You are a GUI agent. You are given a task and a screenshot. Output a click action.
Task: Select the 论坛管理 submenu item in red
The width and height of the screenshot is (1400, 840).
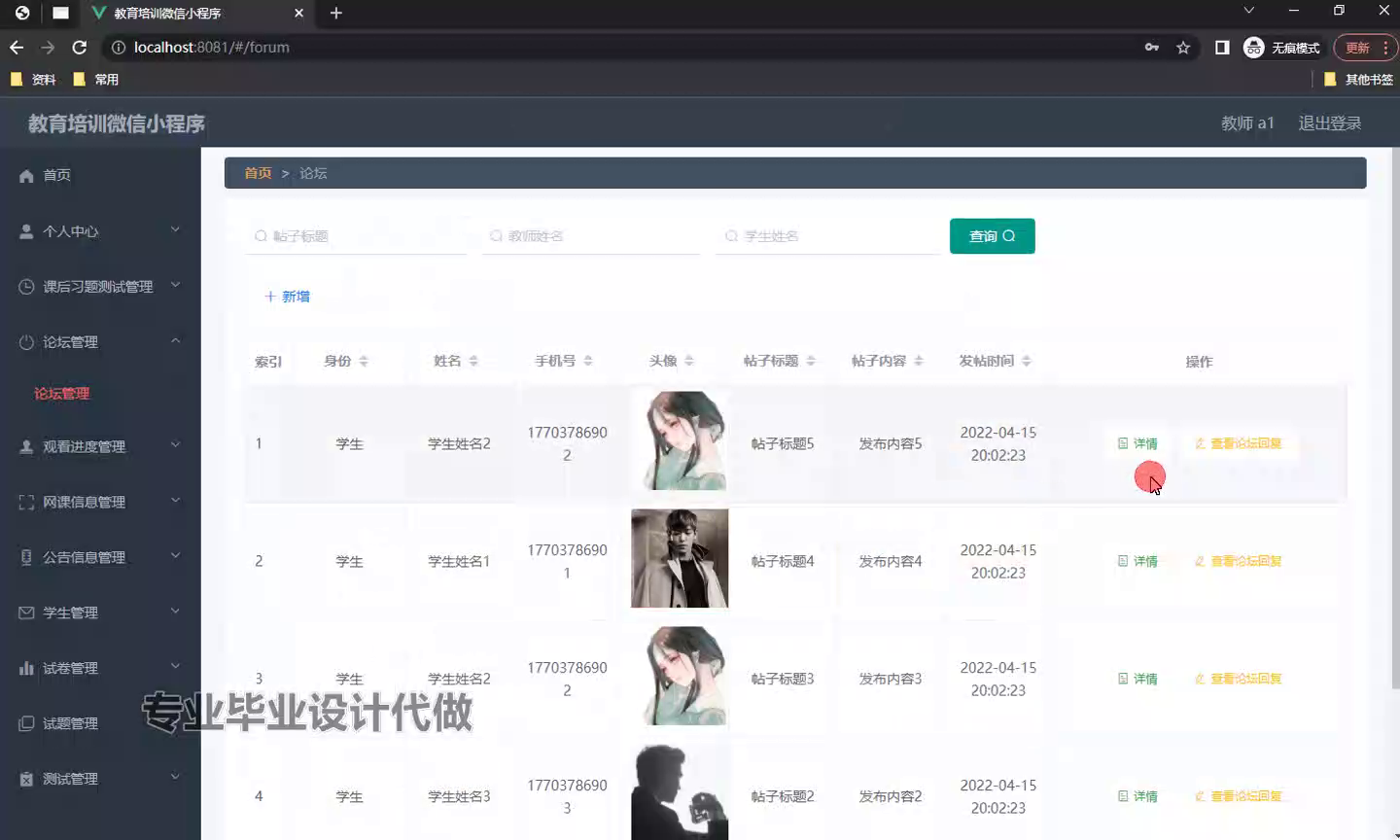[x=61, y=394]
